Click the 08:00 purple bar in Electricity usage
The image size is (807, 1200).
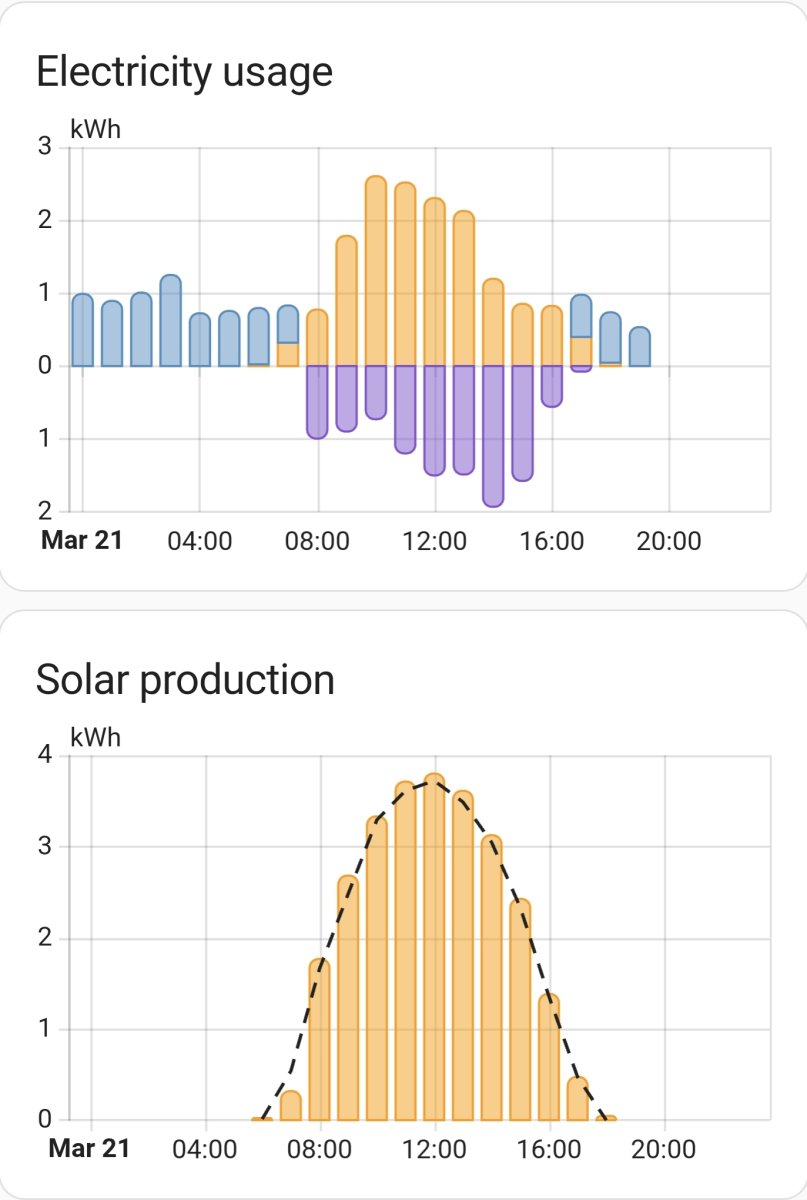(x=317, y=402)
